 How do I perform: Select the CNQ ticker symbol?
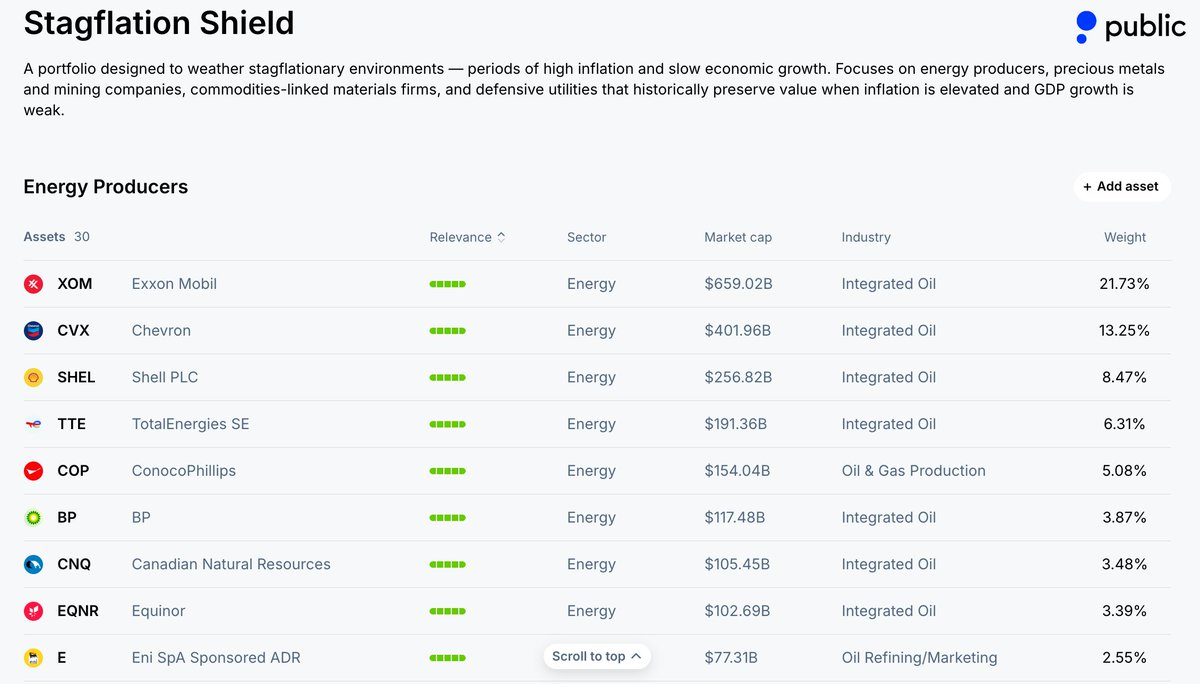(74, 565)
